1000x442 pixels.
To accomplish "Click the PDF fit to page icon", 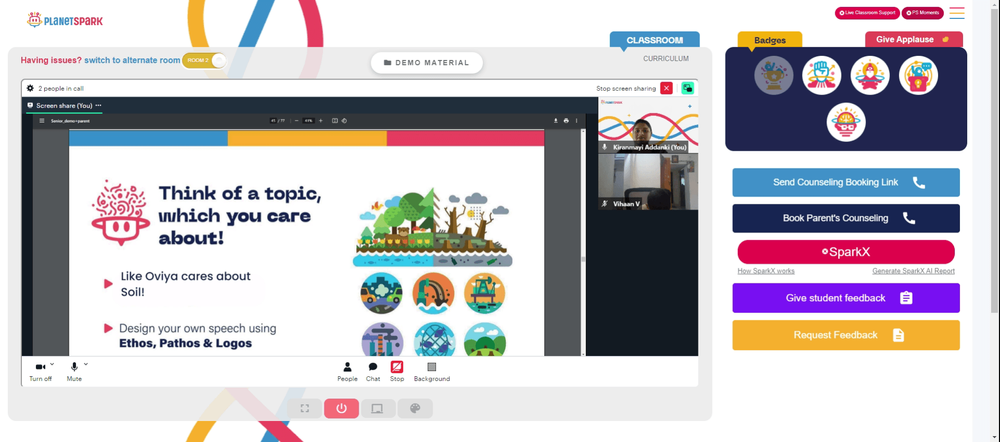I will tap(335, 121).
